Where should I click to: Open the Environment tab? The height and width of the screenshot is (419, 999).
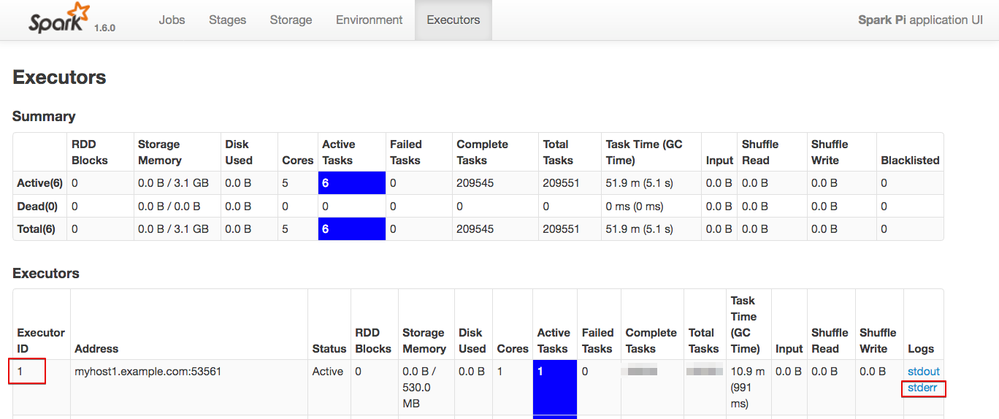tap(369, 20)
